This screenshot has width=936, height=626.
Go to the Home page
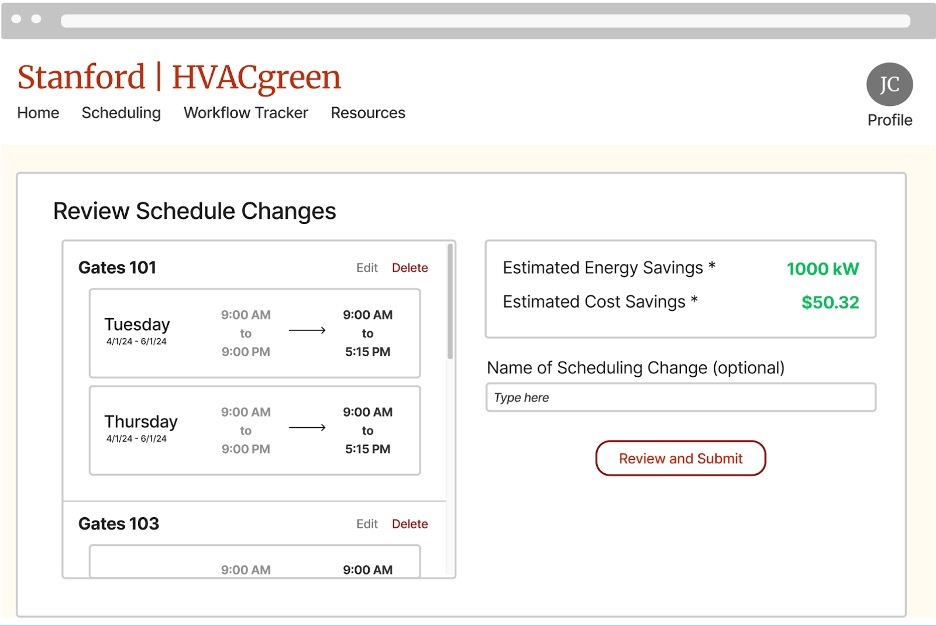click(x=38, y=113)
